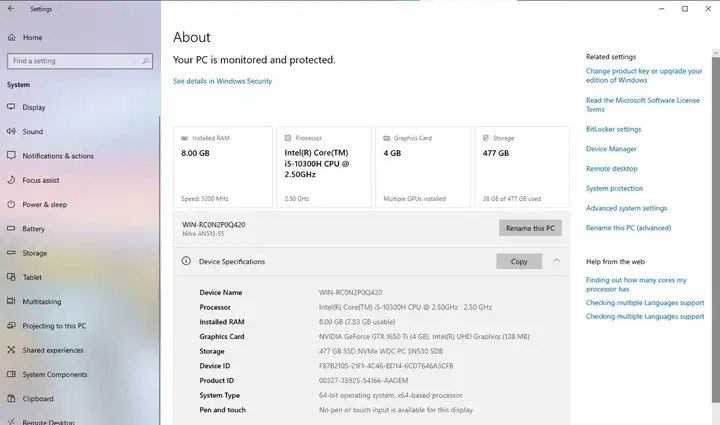The image size is (720, 425).
Task: Select the Projecting to this PC icon
Action: click(x=11, y=326)
